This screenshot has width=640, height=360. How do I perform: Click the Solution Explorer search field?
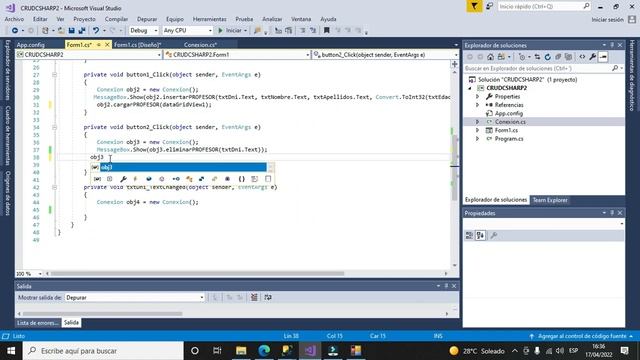(x=538, y=69)
